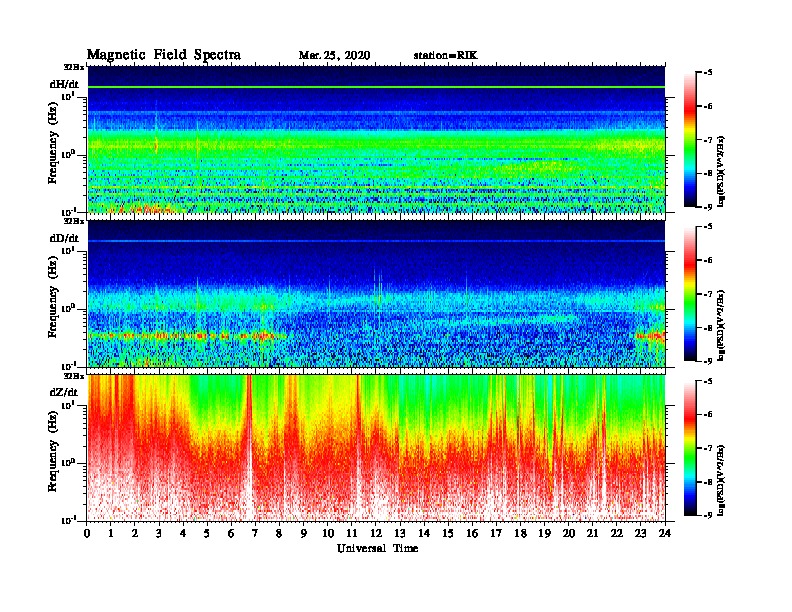
Task: Click the hour "1" tick label
Action: tap(111, 533)
